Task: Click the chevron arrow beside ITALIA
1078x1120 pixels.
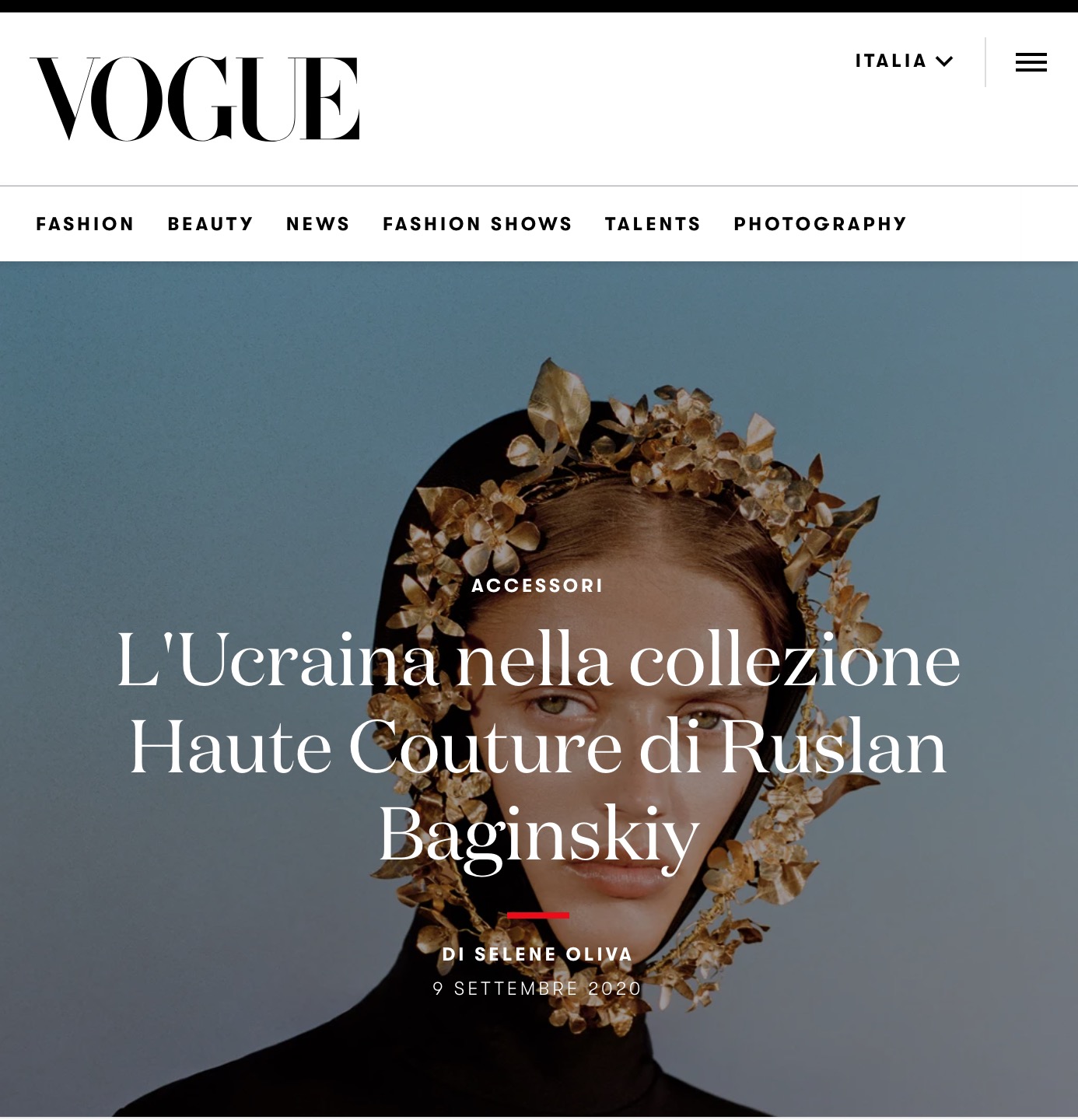Action: click(944, 61)
